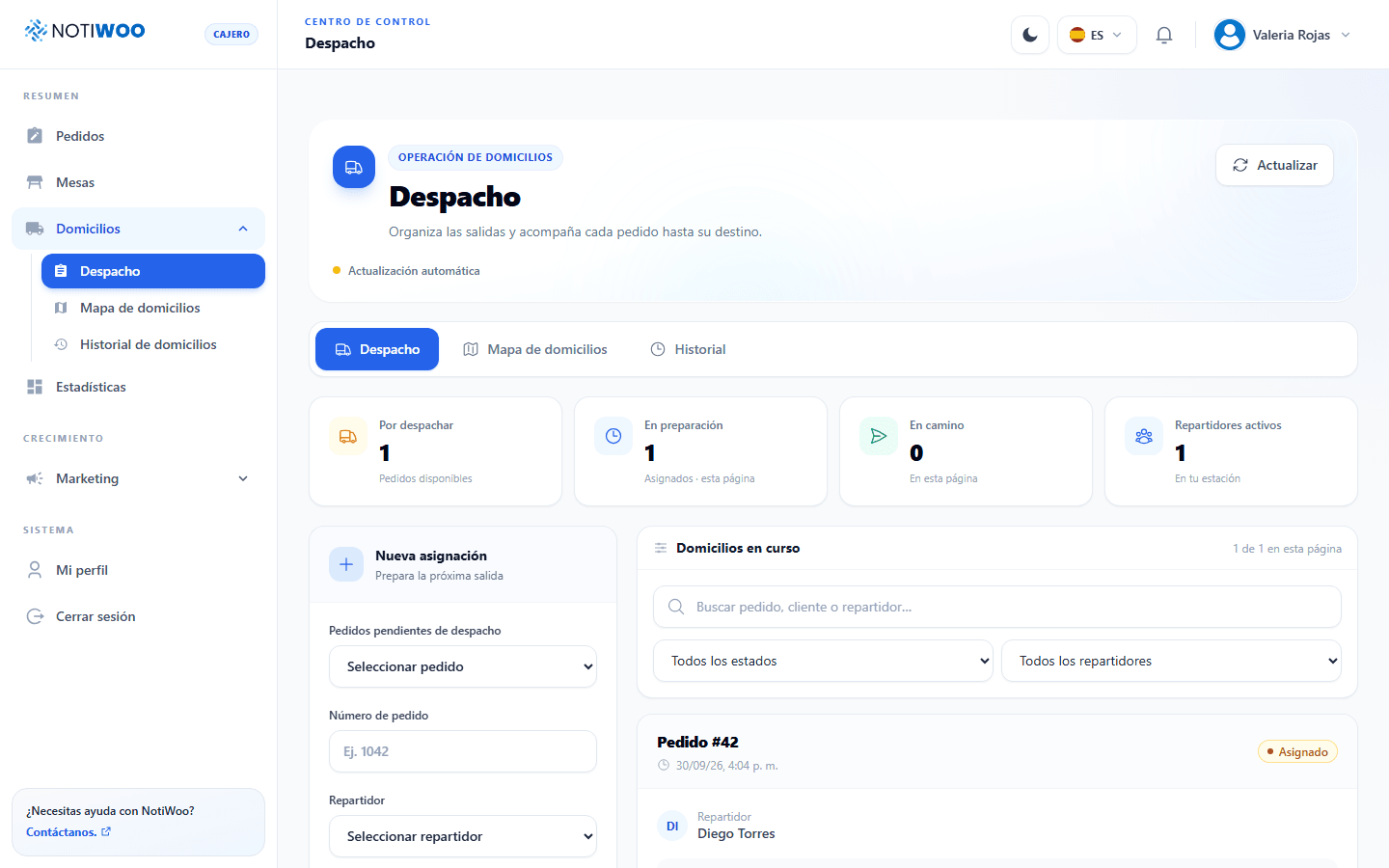Go to Mesas in the sidebar
This screenshot has height=868, width=1389.
138,182
